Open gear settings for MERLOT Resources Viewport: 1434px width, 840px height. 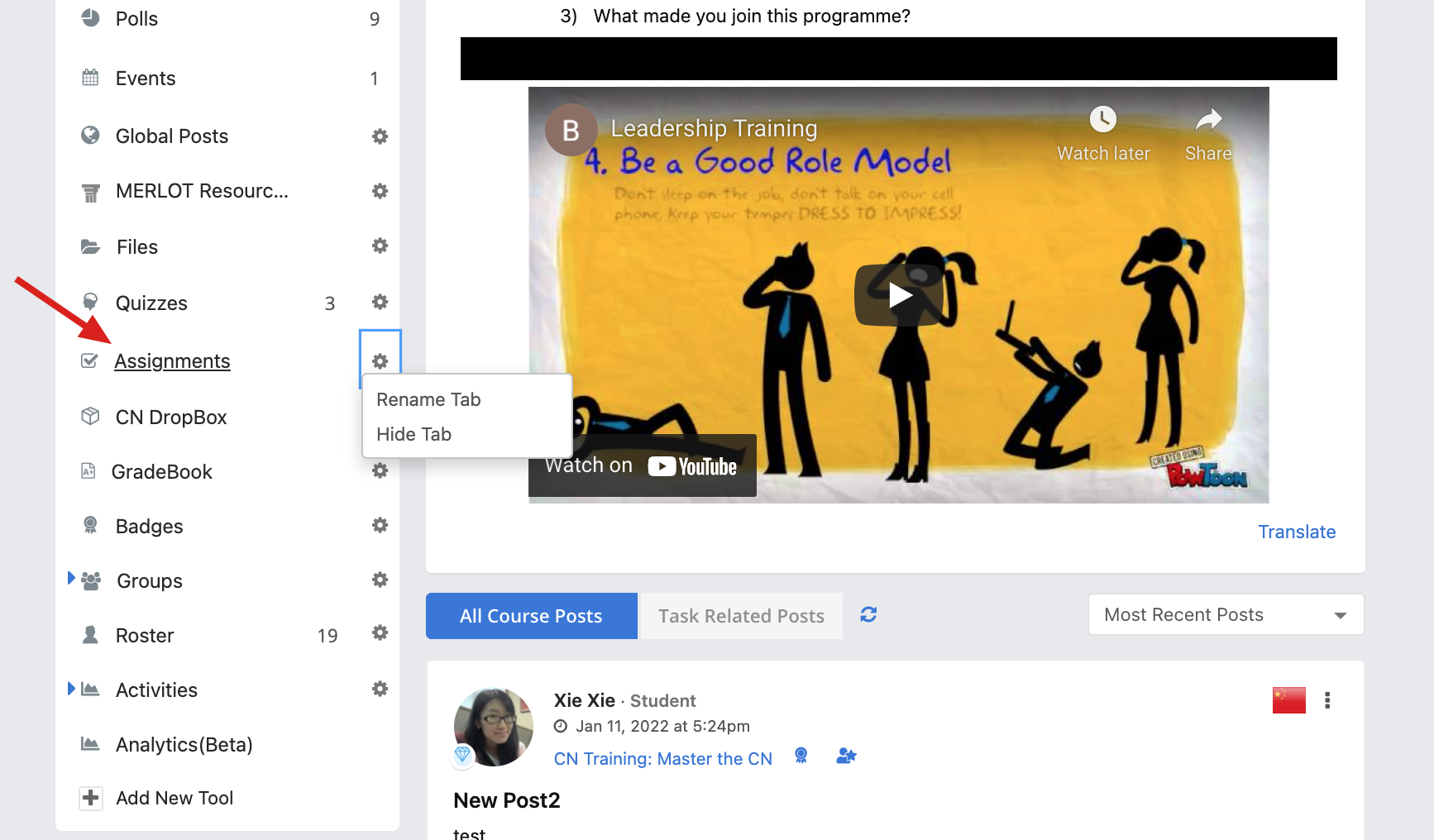point(380,191)
